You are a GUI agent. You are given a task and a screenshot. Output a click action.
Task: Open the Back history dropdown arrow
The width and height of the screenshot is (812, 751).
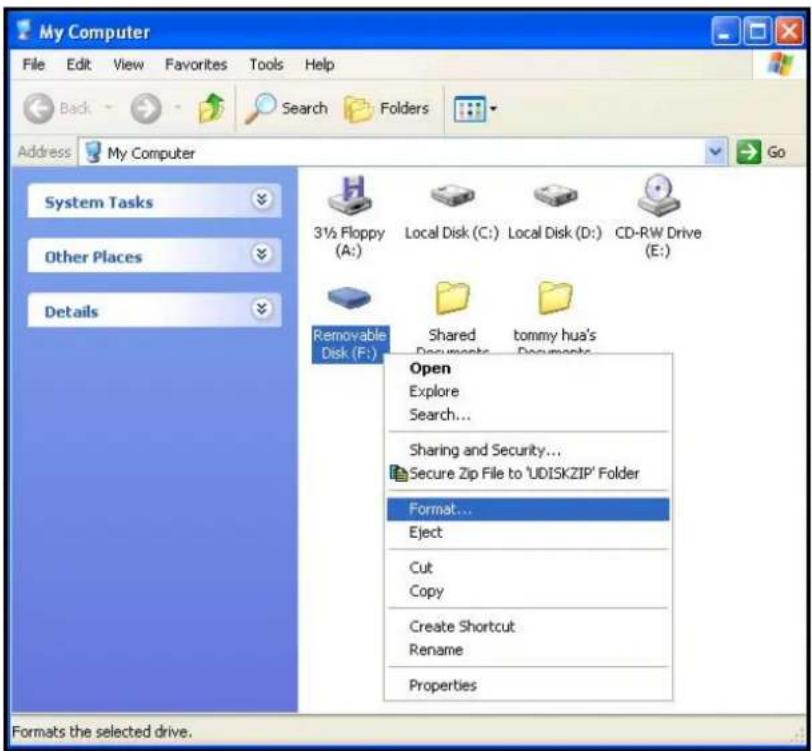tap(109, 107)
